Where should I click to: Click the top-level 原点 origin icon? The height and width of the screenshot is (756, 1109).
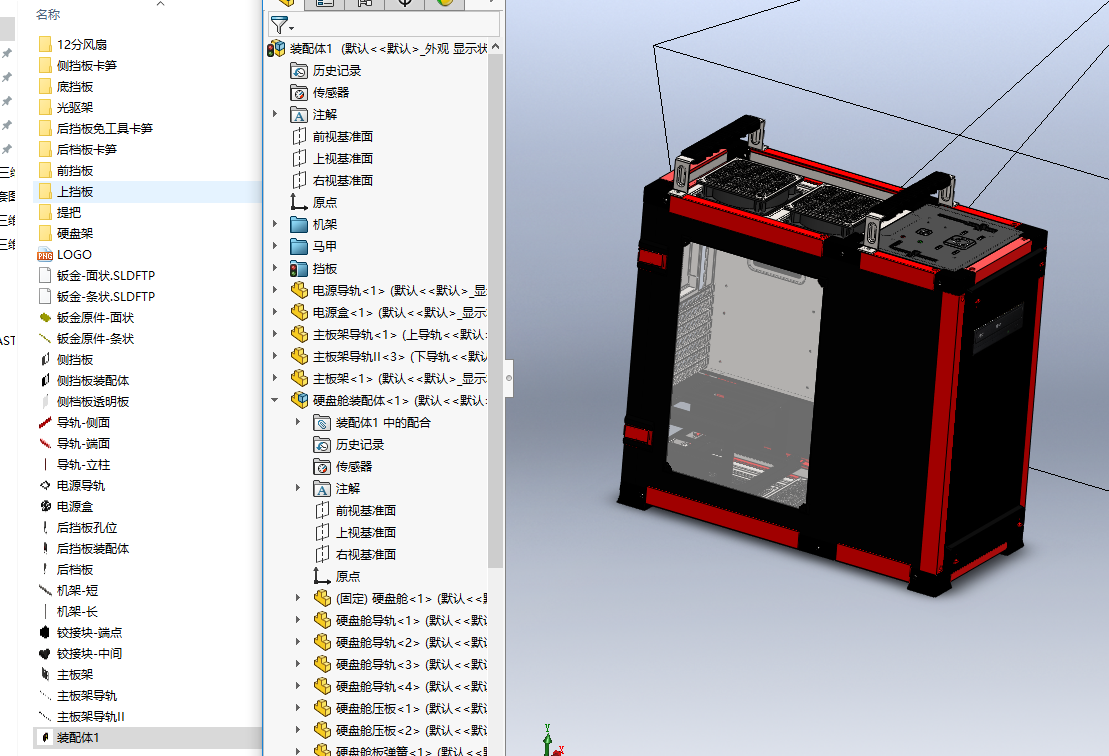coord(299,202)
